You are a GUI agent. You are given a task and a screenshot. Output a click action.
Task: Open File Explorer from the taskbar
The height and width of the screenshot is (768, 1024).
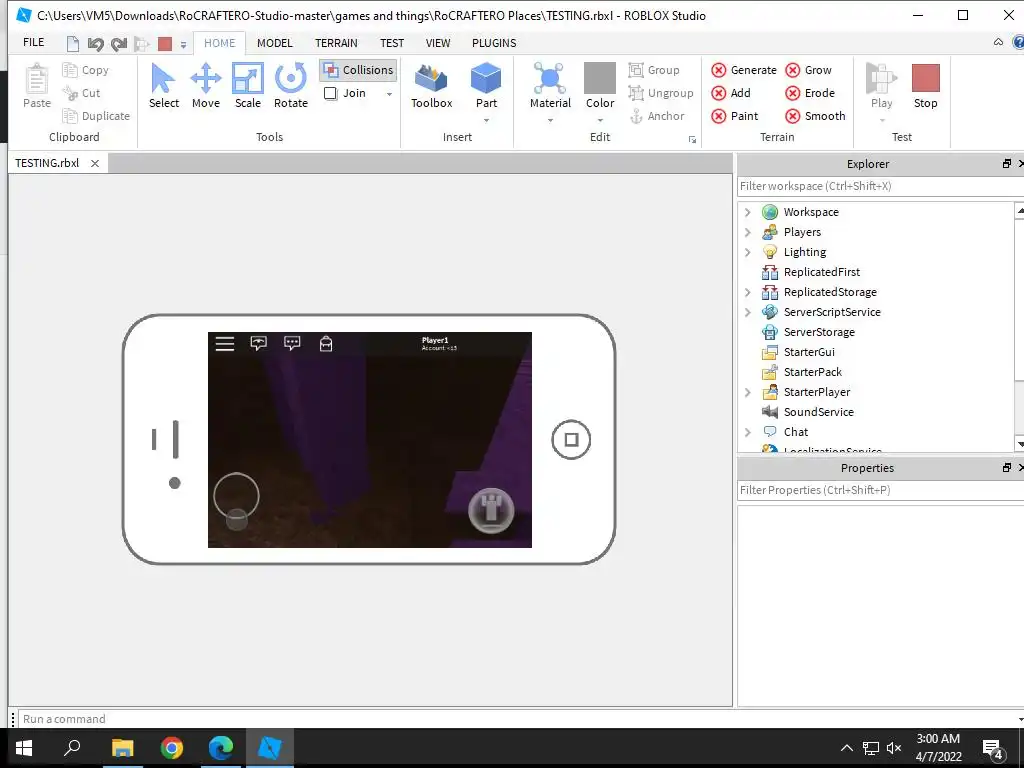coord(122,748)
